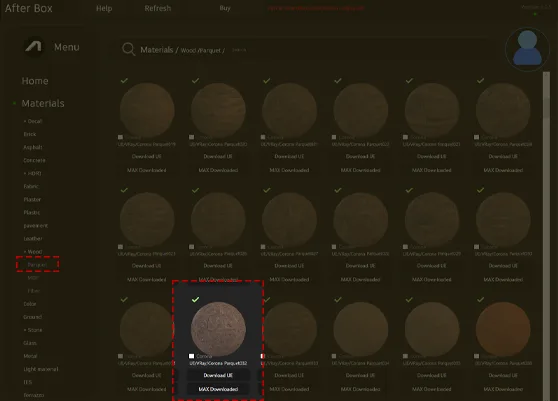The image size is (558, 401).
Task: Open the Buy option
Action: coord(225,8)
